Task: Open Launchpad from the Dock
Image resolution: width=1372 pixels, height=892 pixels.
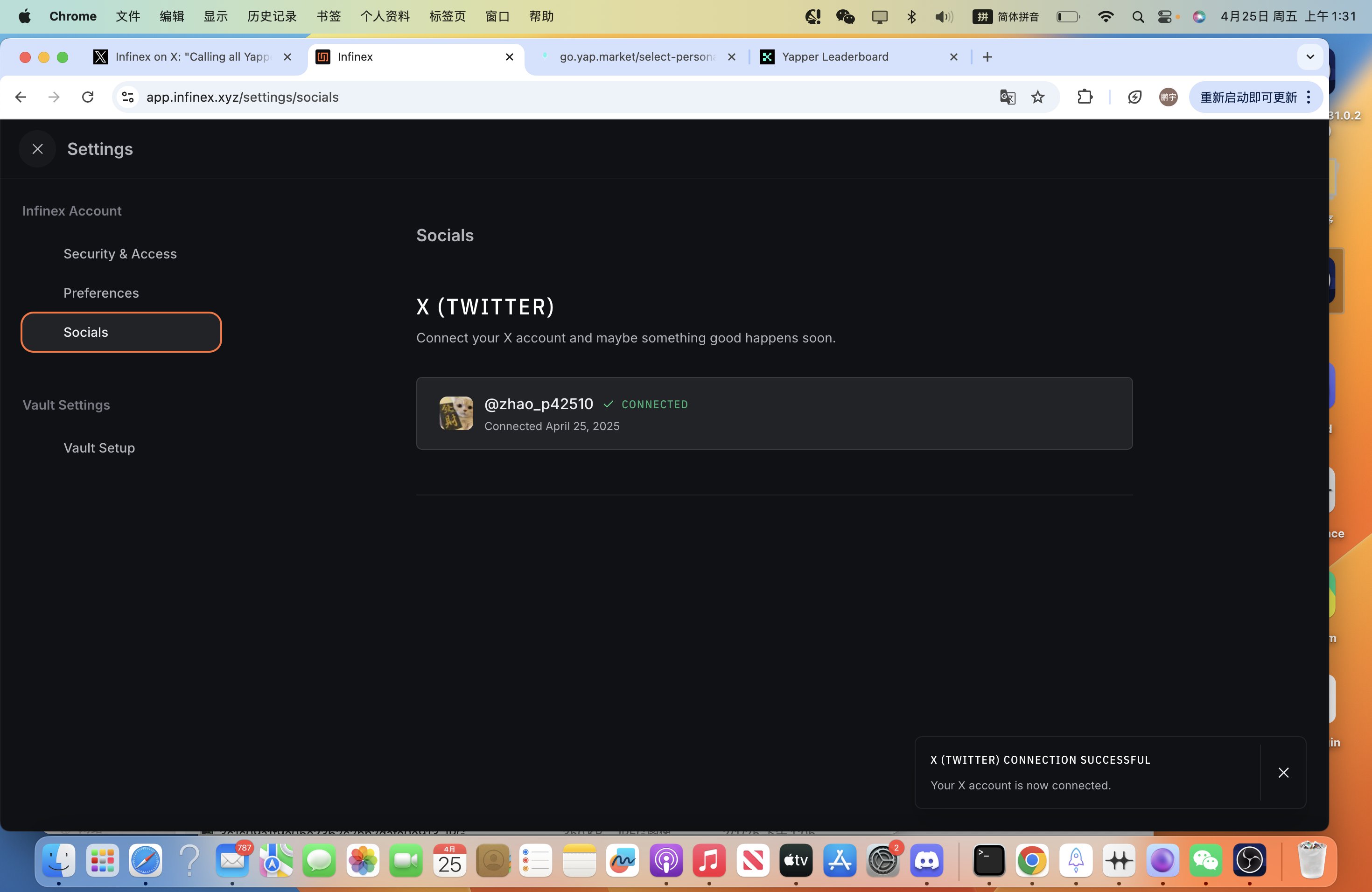Action: (103, 860)
